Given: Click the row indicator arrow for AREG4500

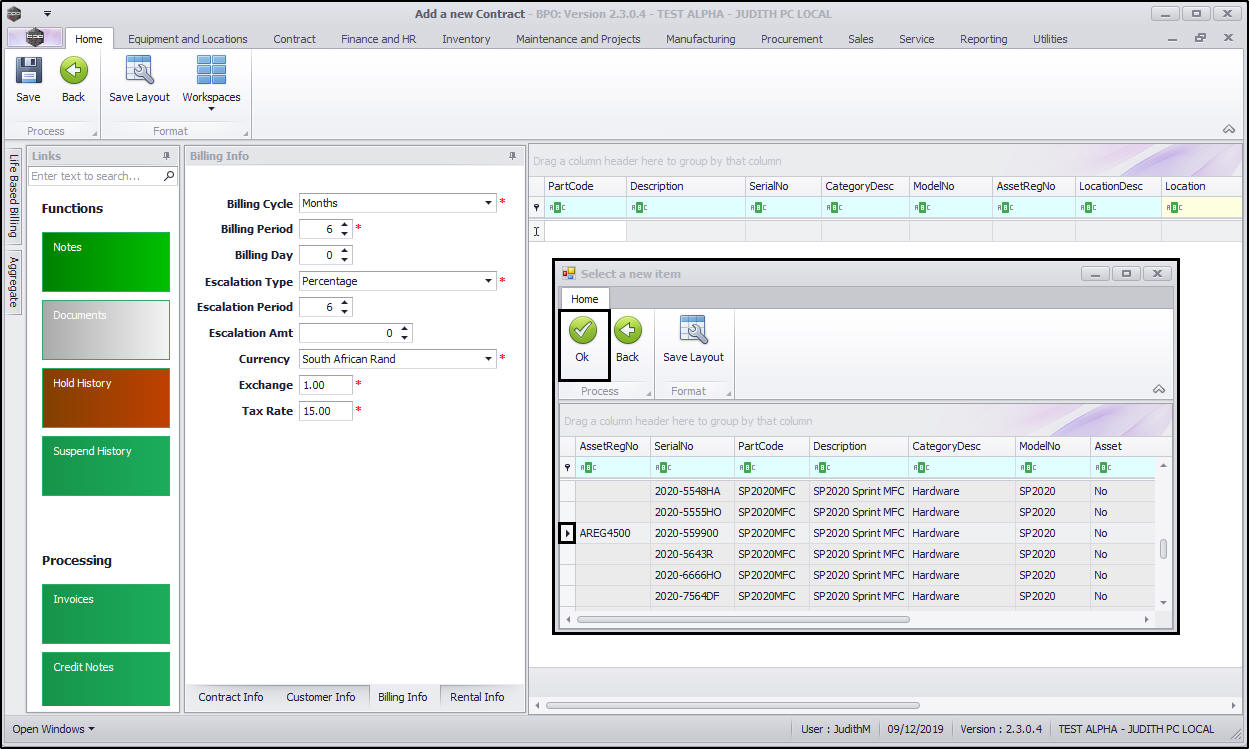Looking at the screenshot, I should pyautogui.click(x=567, y=533).
